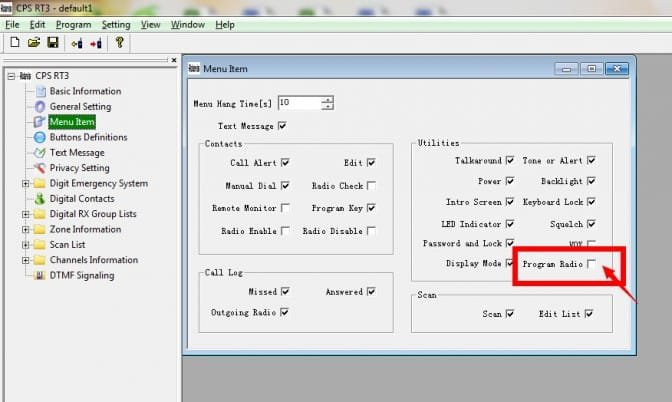The height and width of the screenshot is (402, 672).
Task: Open the File menu
Action: [12, 25]
